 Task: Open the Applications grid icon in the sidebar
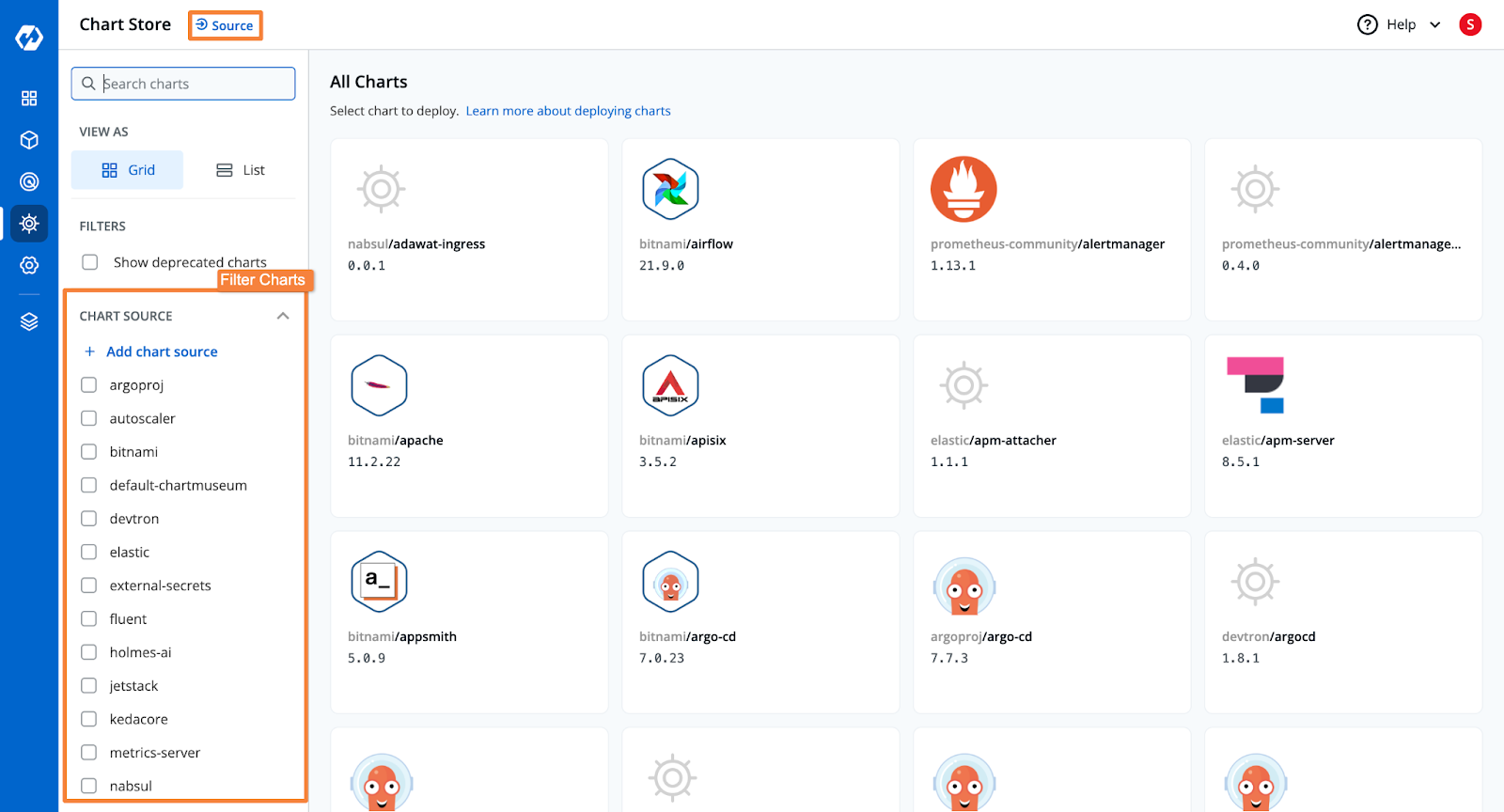pos(29,99)
